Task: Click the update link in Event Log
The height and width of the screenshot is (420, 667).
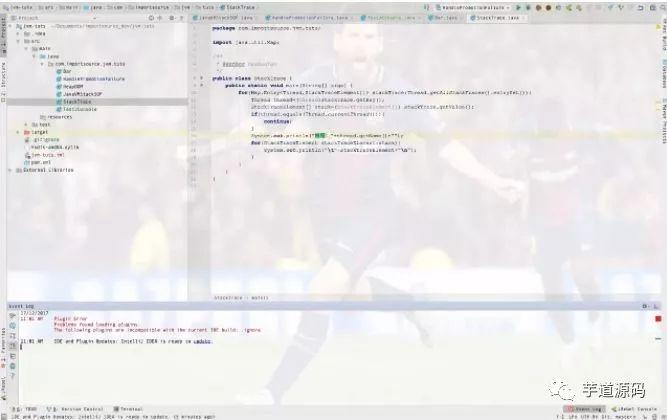Action: 203,341
